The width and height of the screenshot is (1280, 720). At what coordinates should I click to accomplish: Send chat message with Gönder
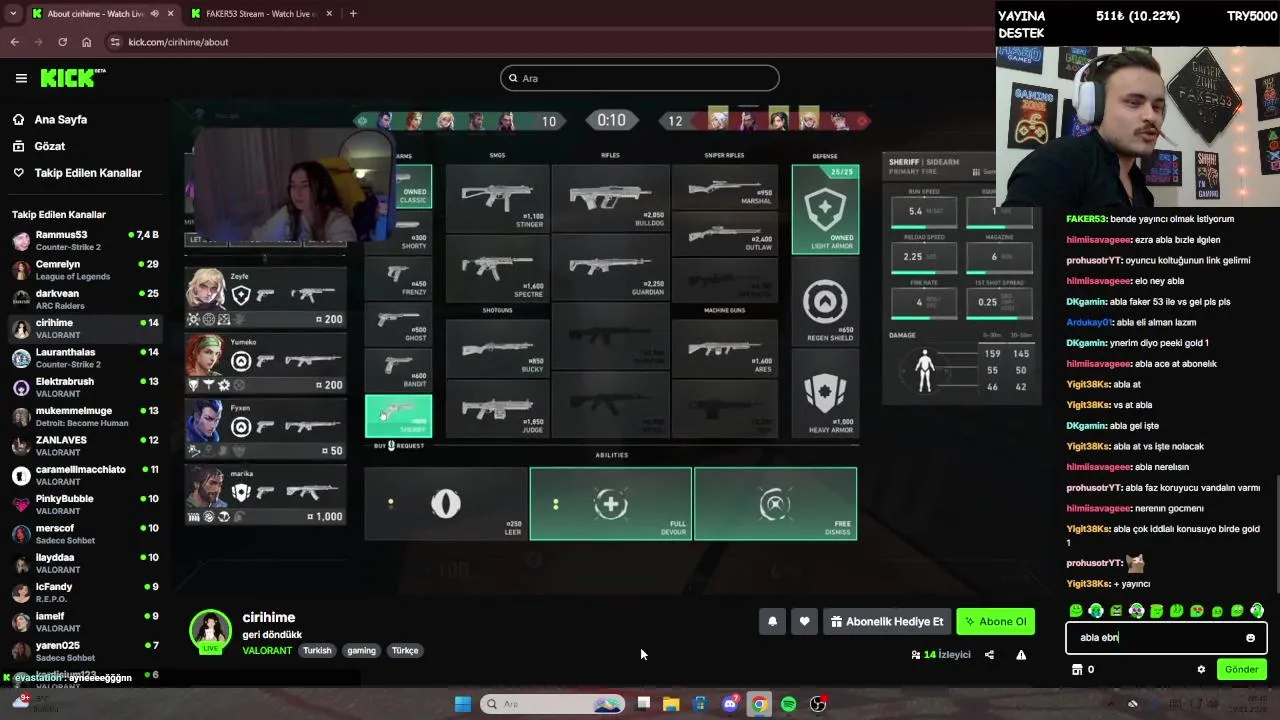click(x=1241, y=670)
